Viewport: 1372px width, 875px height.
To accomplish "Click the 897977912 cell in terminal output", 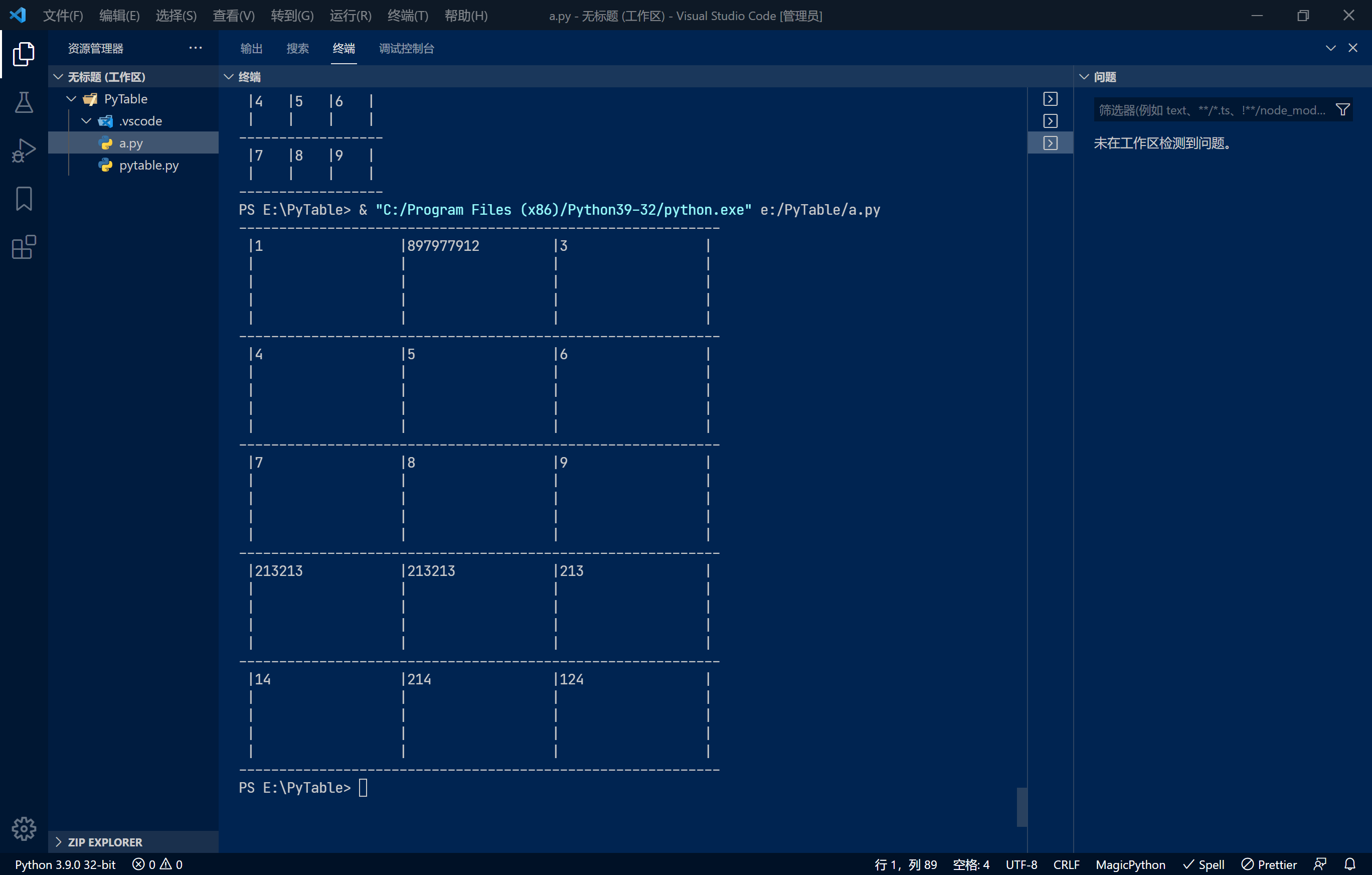I will (x=443, y=245).
